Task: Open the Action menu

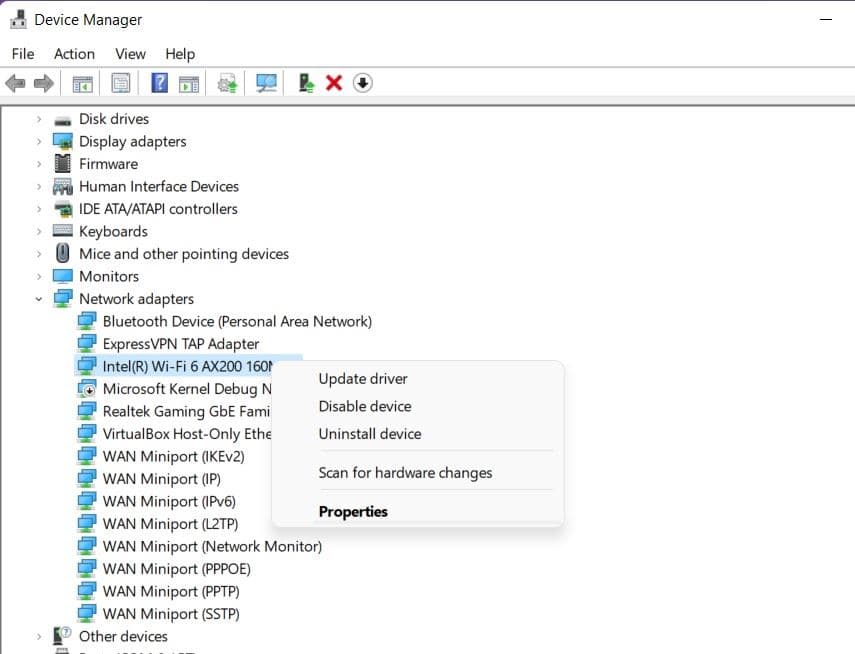Action: pyautogui.click(x=74, y=54)
